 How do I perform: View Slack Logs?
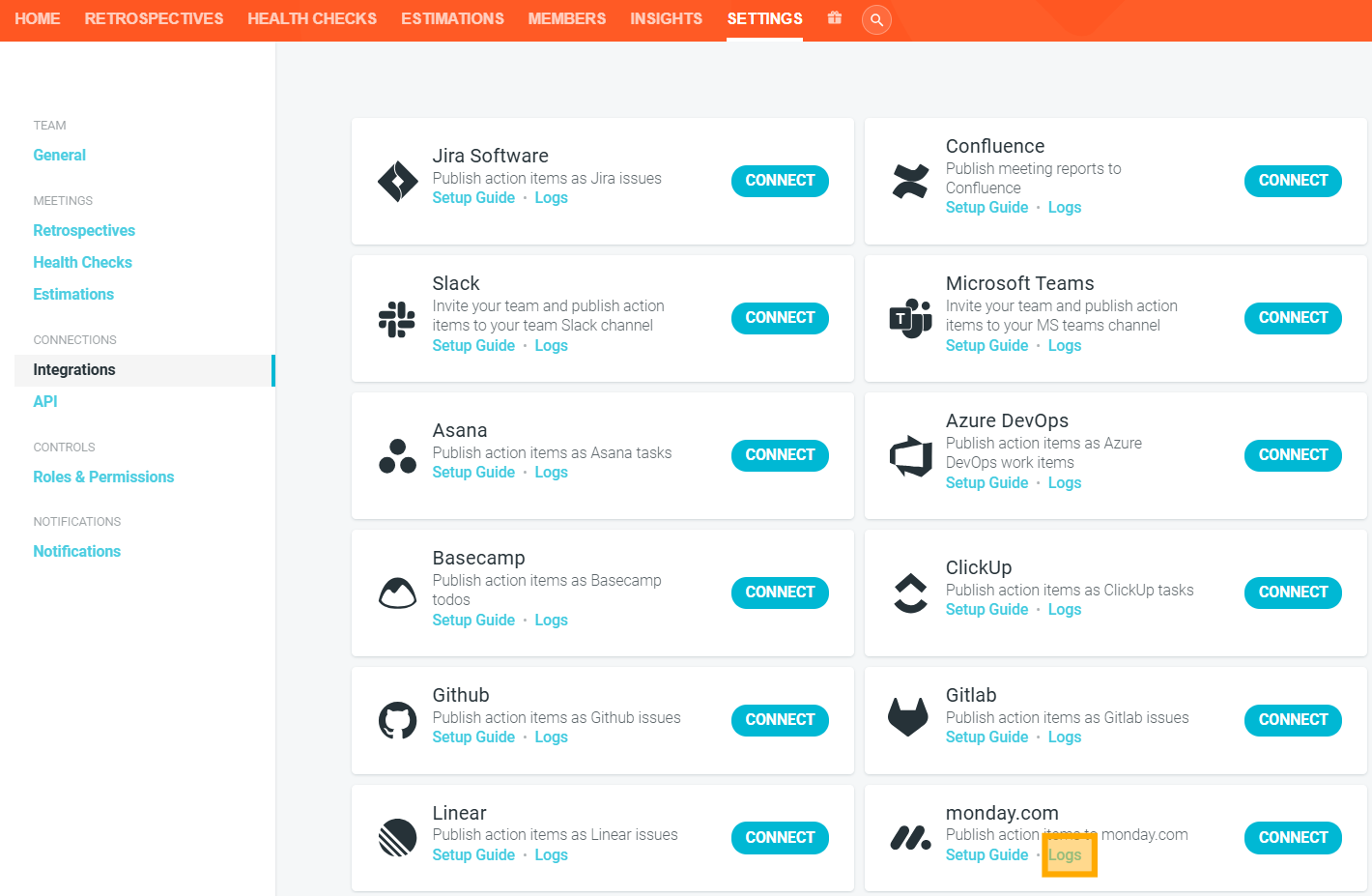click(551, 346)
